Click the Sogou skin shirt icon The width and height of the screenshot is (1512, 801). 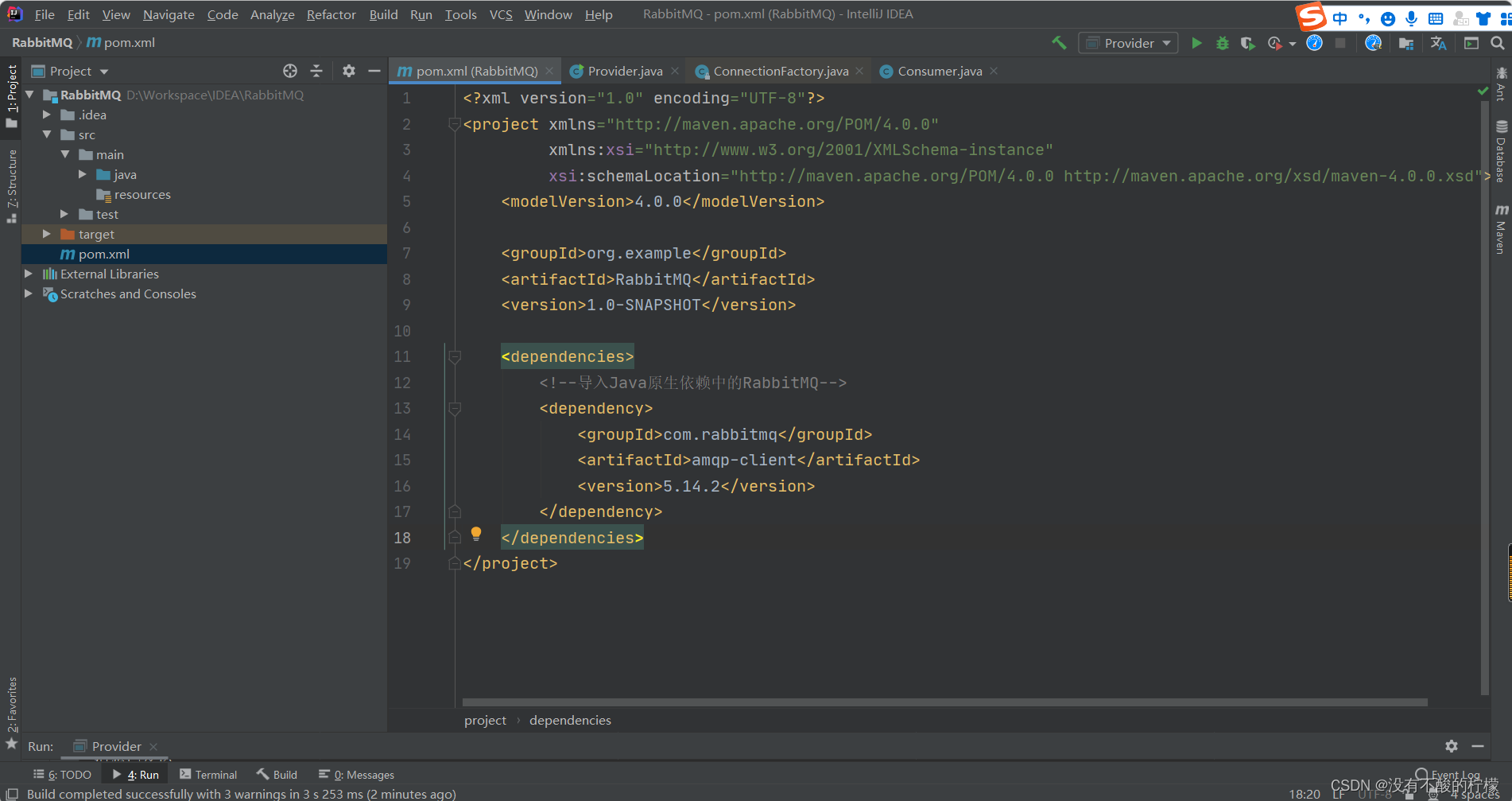pyautogui.click(x=1483, y=18)
